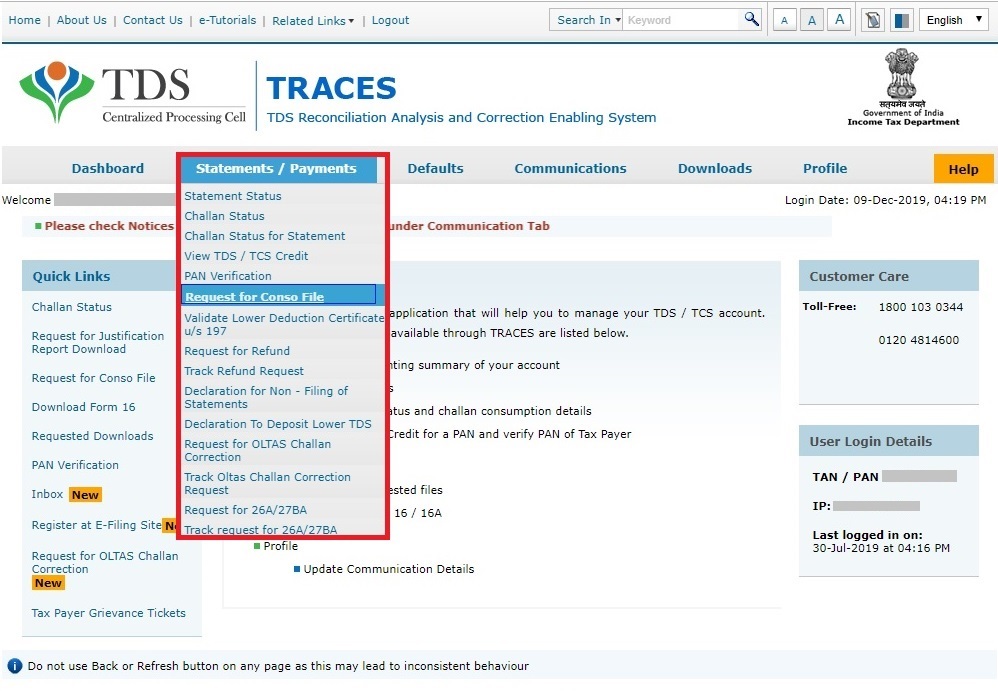The image size is (998, 691).
Task: Select highlighted Request for Conso File menu item
Action: click(279, 296)
